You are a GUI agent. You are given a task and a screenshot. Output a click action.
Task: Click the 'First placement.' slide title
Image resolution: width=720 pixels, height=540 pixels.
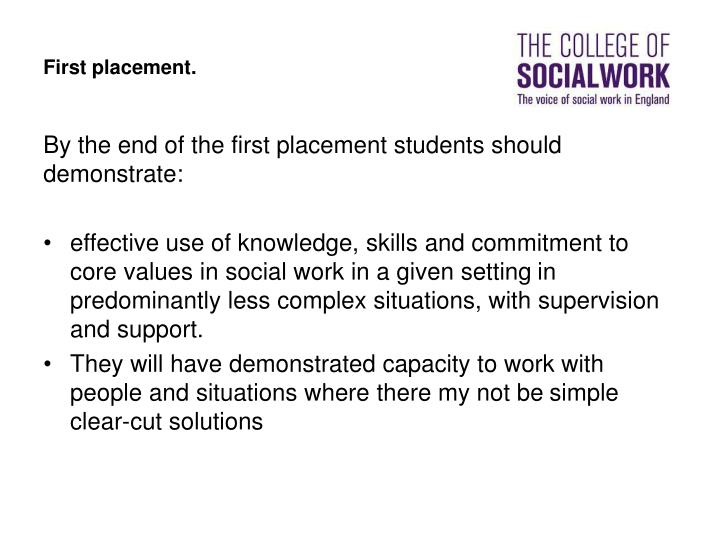(x=120, y=69)
